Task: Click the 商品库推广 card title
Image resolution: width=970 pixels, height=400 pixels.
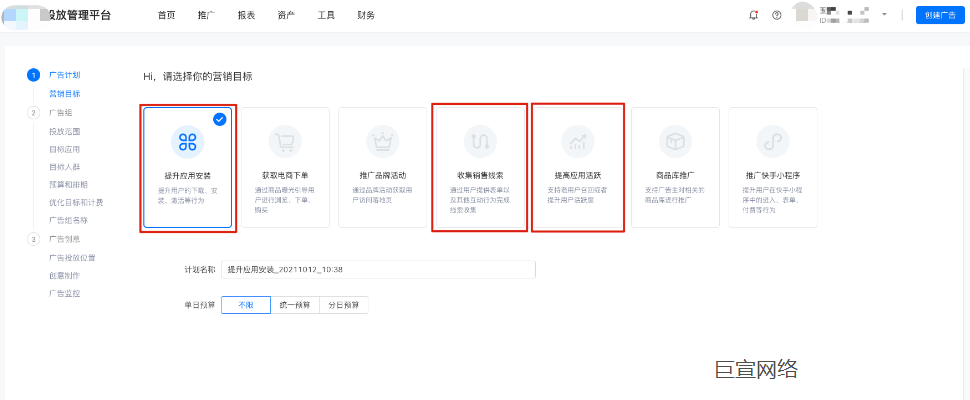Action: pos(675,175)
